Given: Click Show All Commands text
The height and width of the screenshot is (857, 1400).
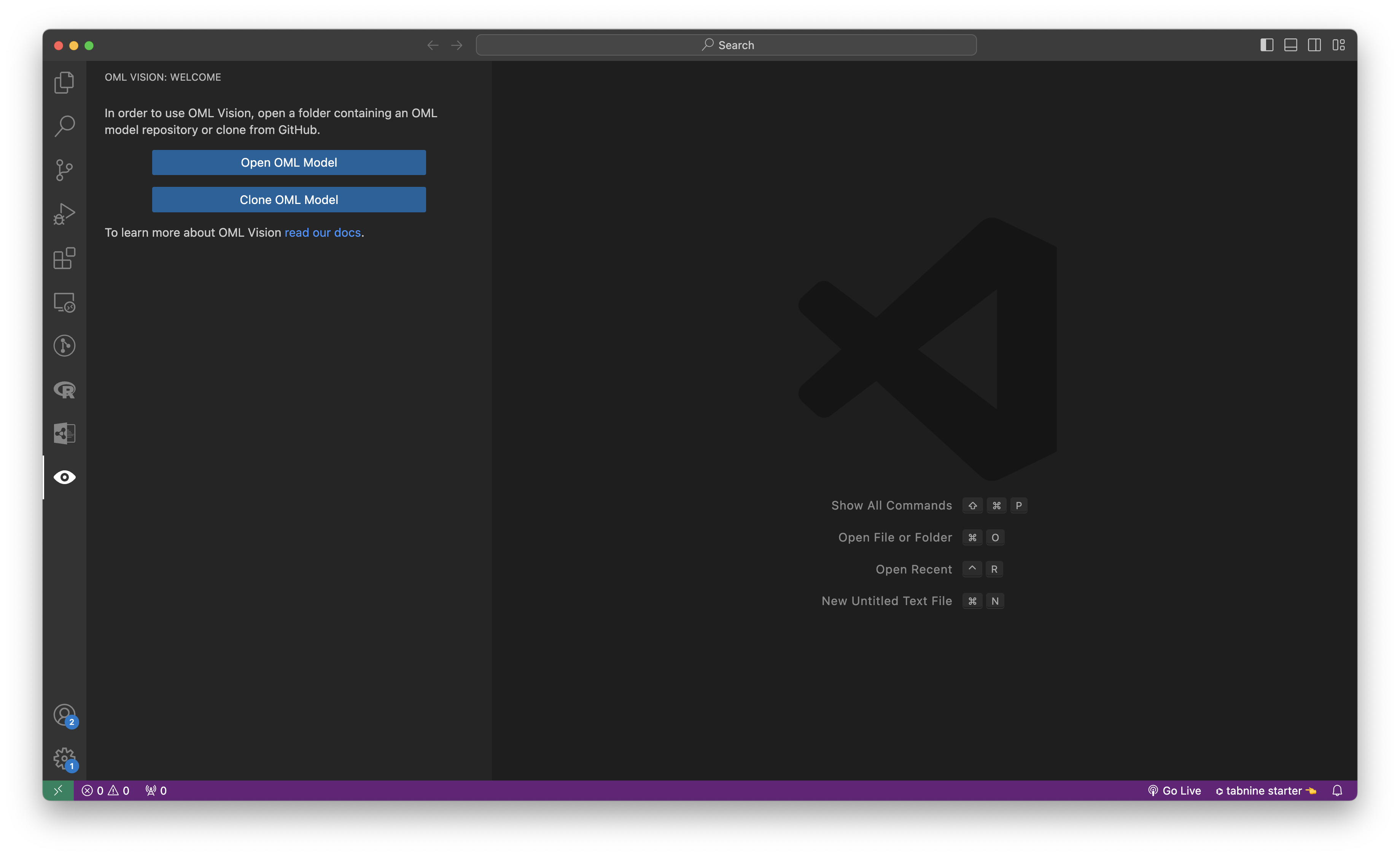Looking at the screenshot, I should (x=891, y=505).
